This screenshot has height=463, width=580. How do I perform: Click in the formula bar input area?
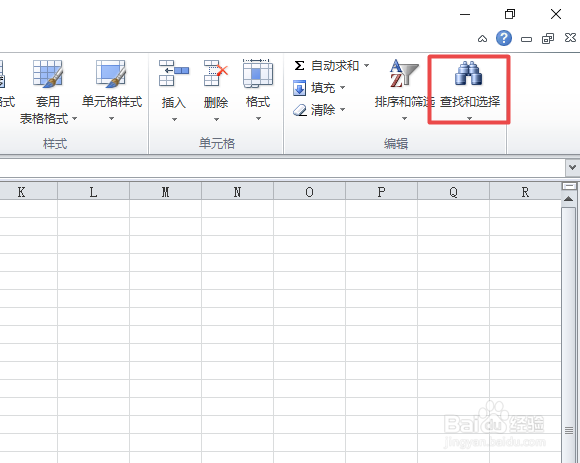[282, 168]
